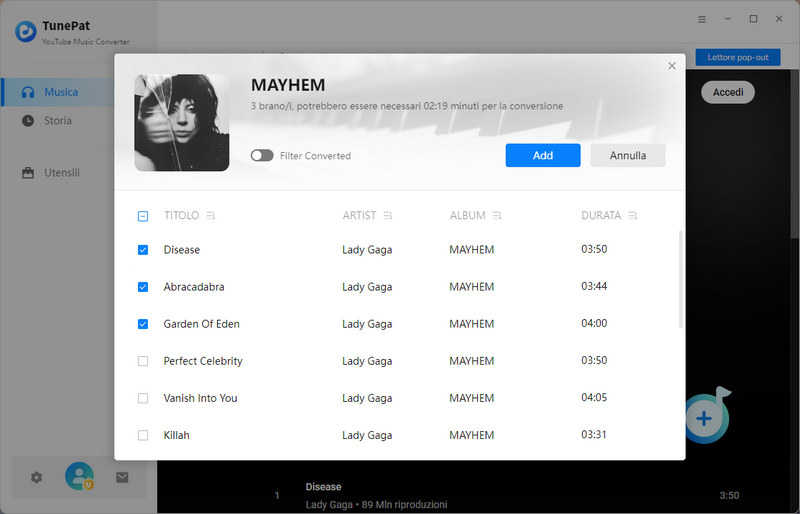Image resolution: width=800 pixels, height=514 pixels.
Task: Click the MAYHEM dialog heading
Action: click(x=288, y=85)
